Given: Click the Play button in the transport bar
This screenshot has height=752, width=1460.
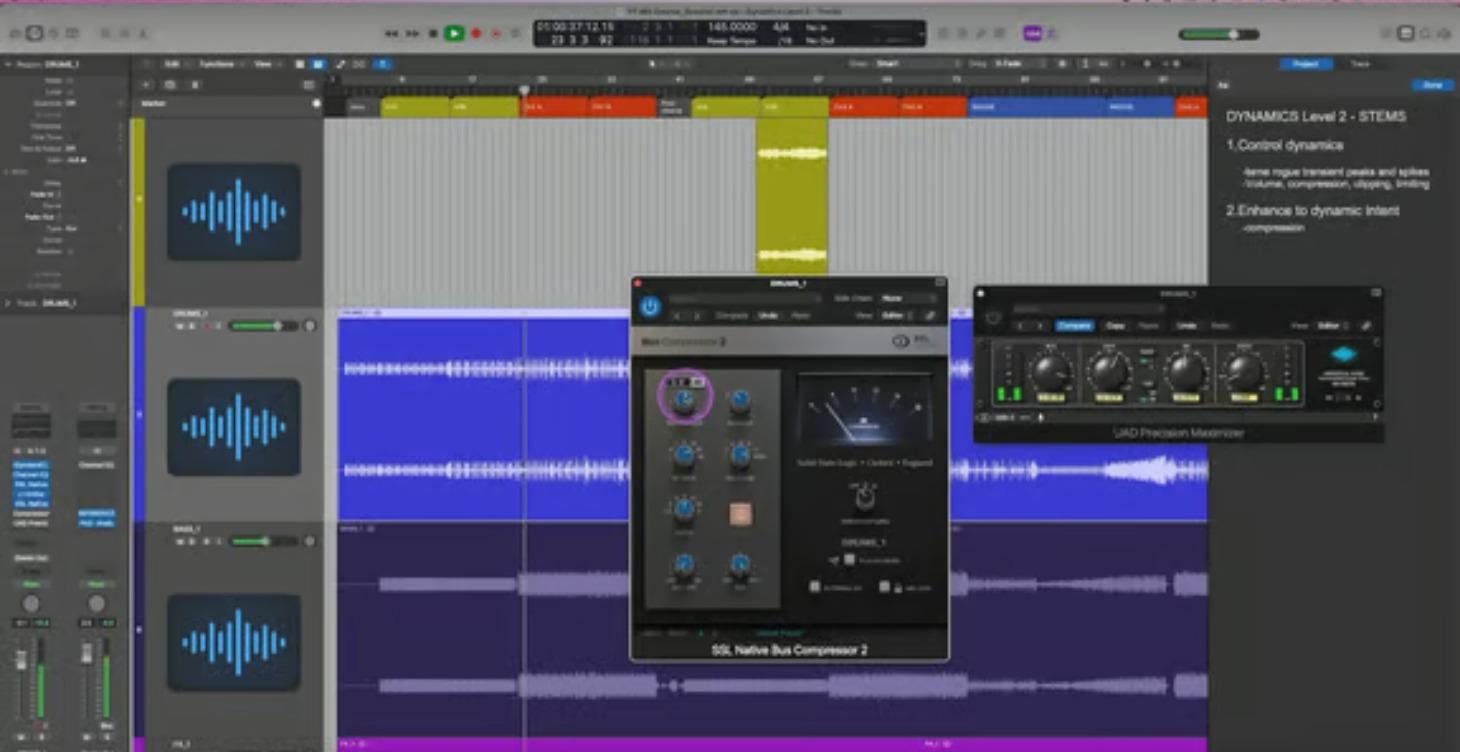Looking at the screenshot, I should [x=455, y=31].
